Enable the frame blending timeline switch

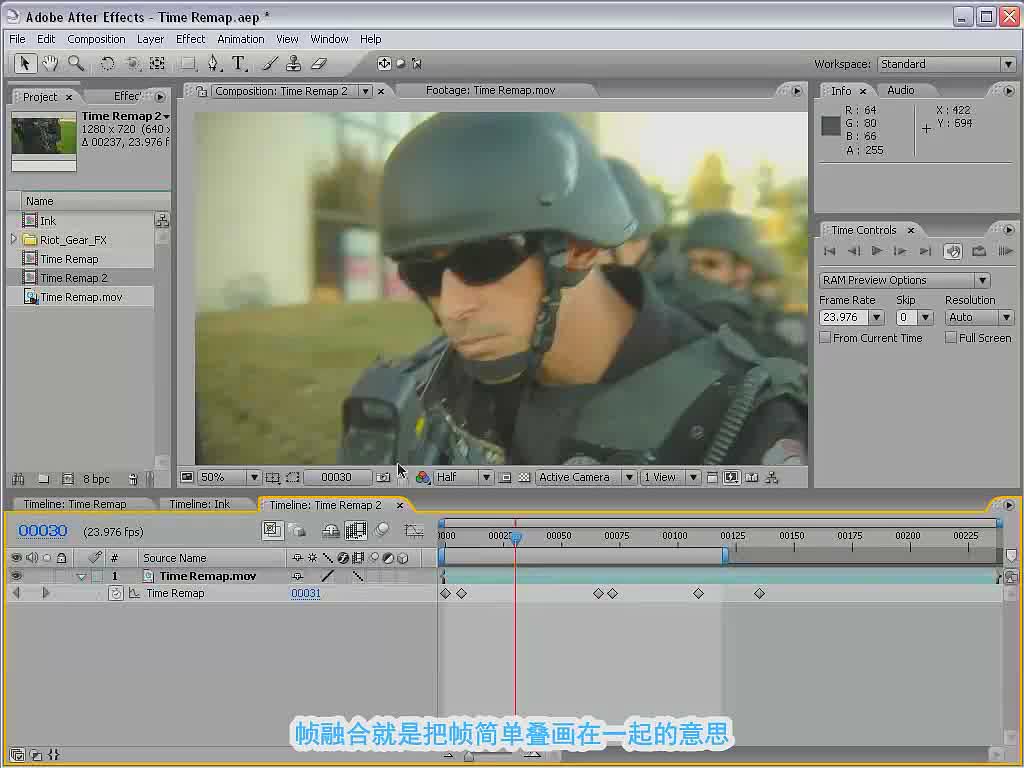[x=355, y=530]
